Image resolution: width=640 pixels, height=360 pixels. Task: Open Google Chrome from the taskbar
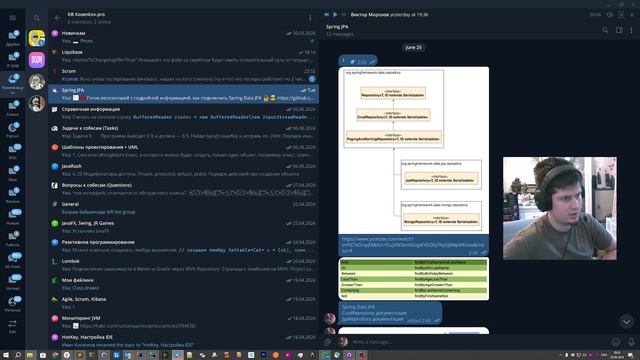pyautogui.click(x=55, y=355)
